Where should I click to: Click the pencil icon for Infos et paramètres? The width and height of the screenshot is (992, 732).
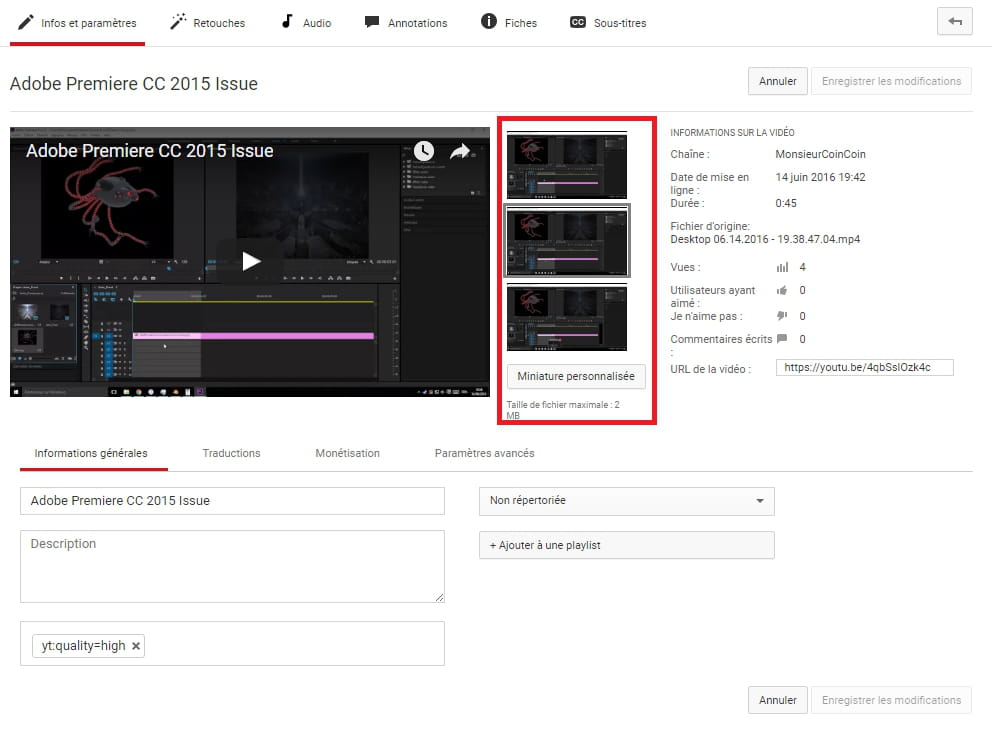(25, 23)
